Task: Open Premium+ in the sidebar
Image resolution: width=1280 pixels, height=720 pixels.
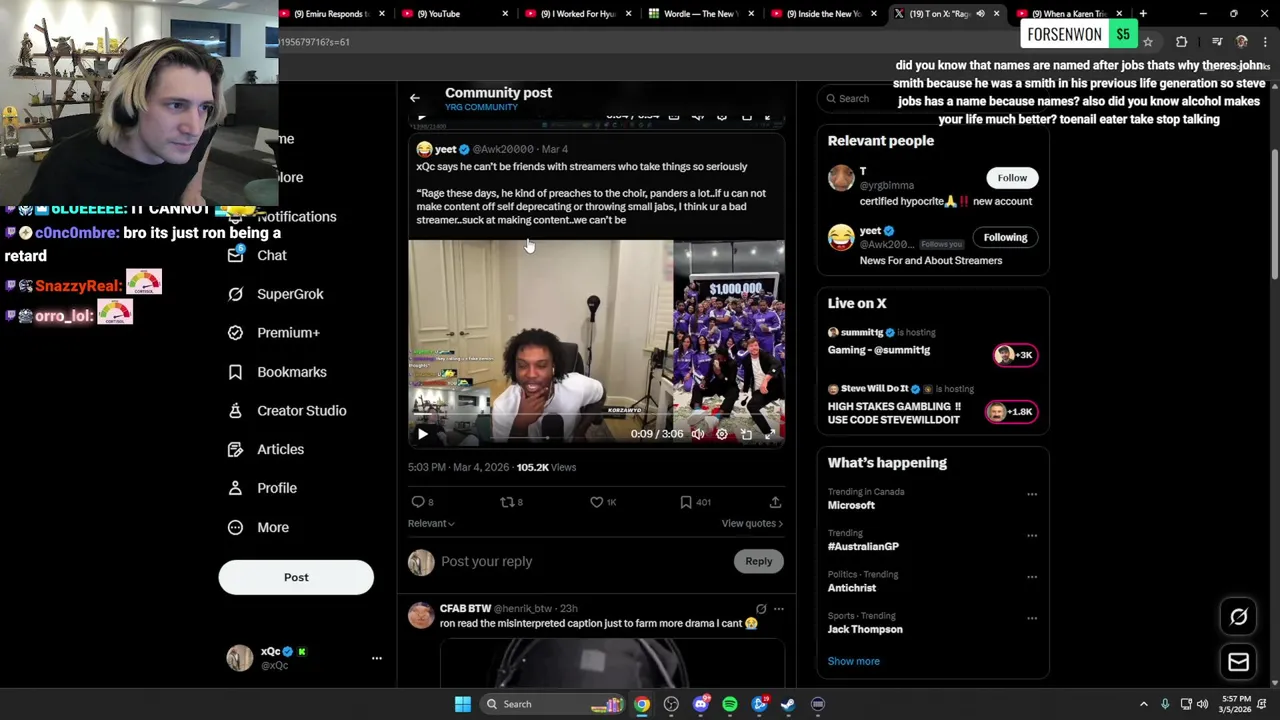Action: [x=274, y=333]
